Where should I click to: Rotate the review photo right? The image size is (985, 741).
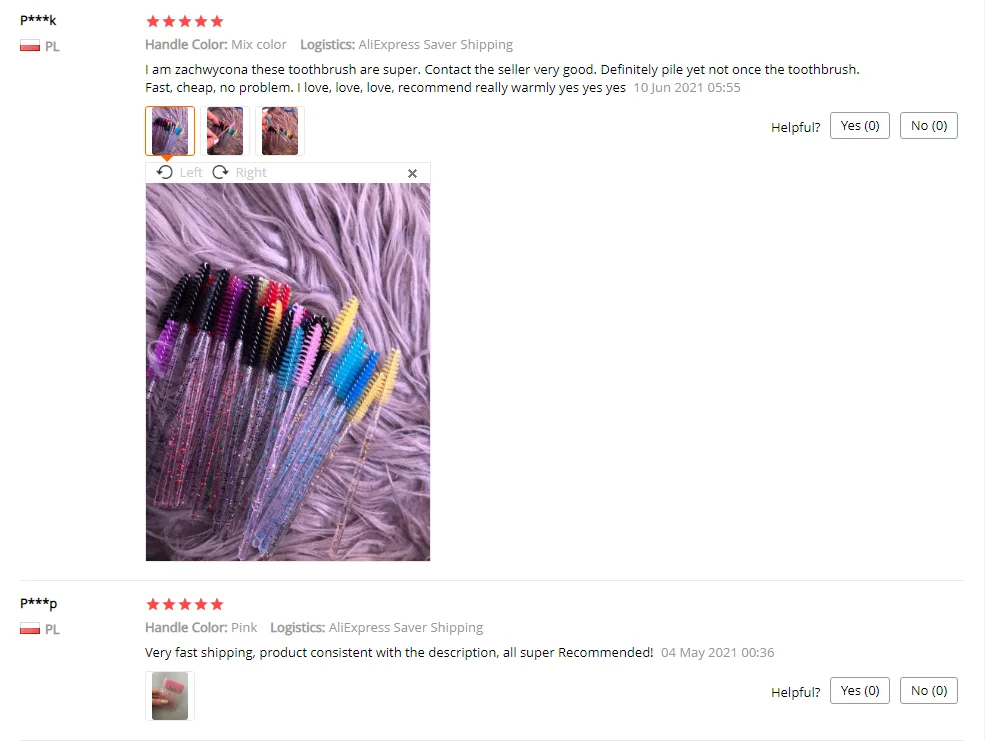(239, 172)
